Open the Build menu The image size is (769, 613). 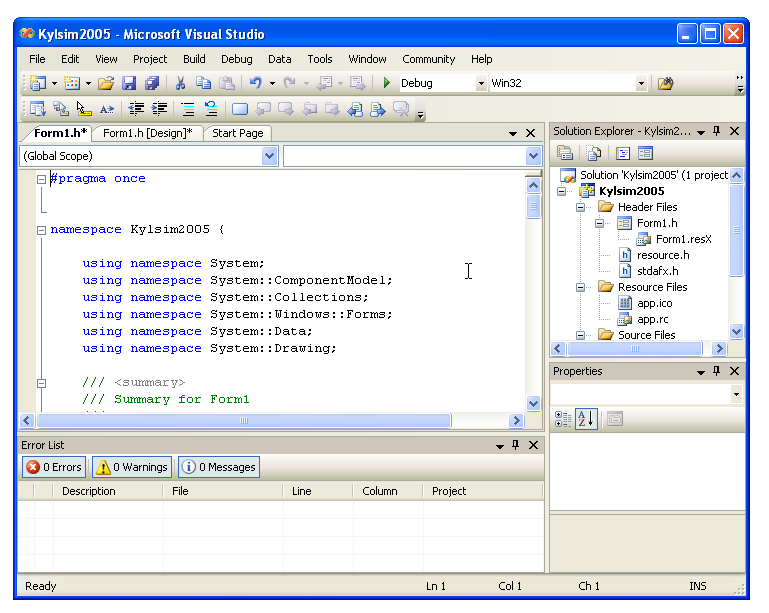[x=194, y=59]
